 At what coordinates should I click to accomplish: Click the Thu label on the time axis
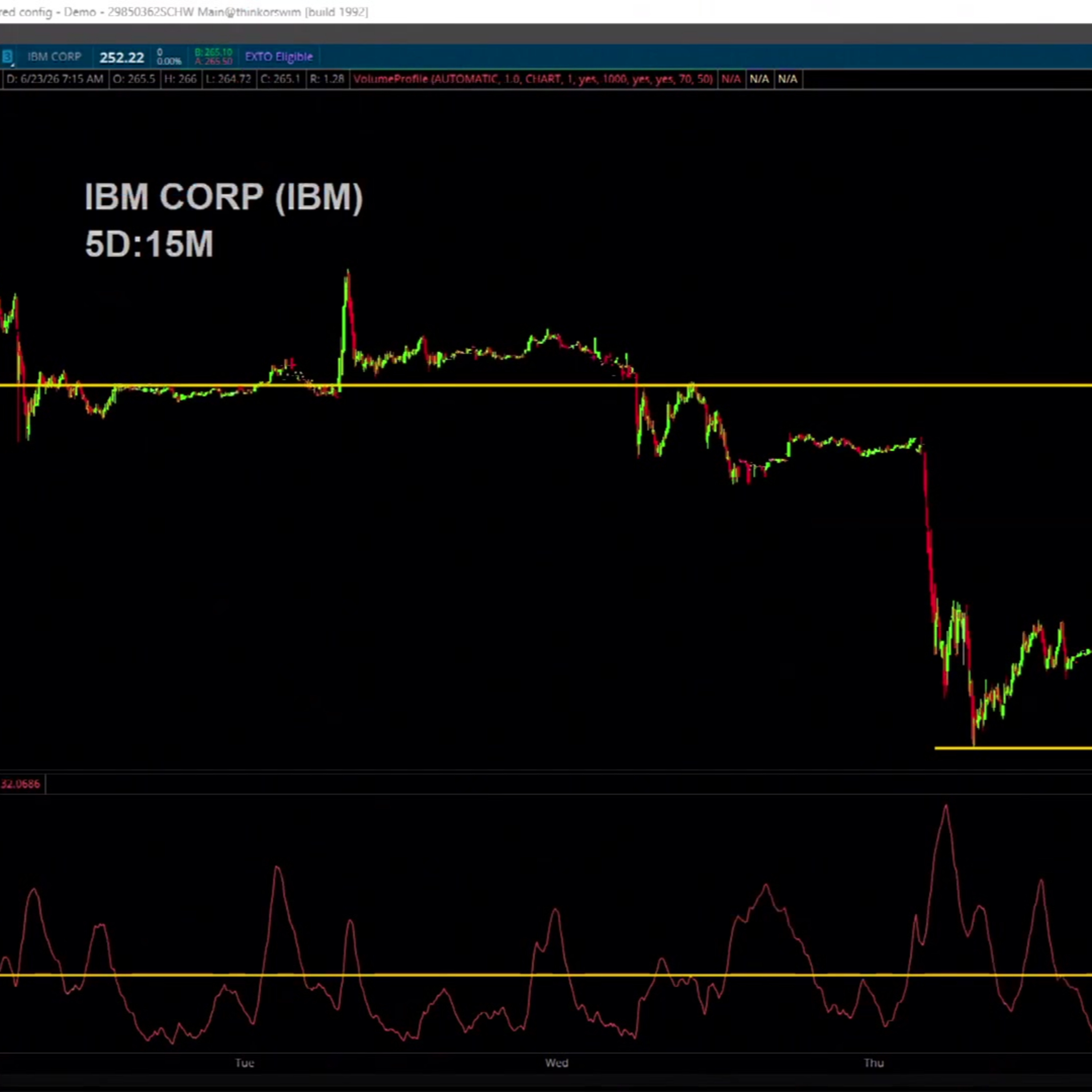point(874,1063)
